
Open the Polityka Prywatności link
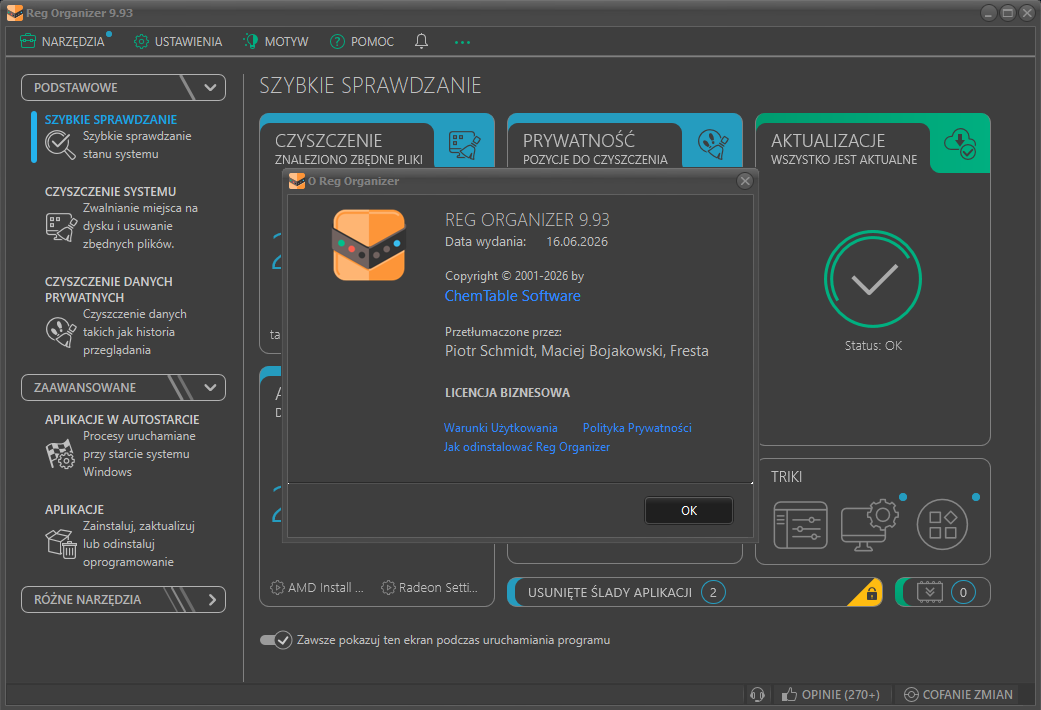tap(637, 428)
